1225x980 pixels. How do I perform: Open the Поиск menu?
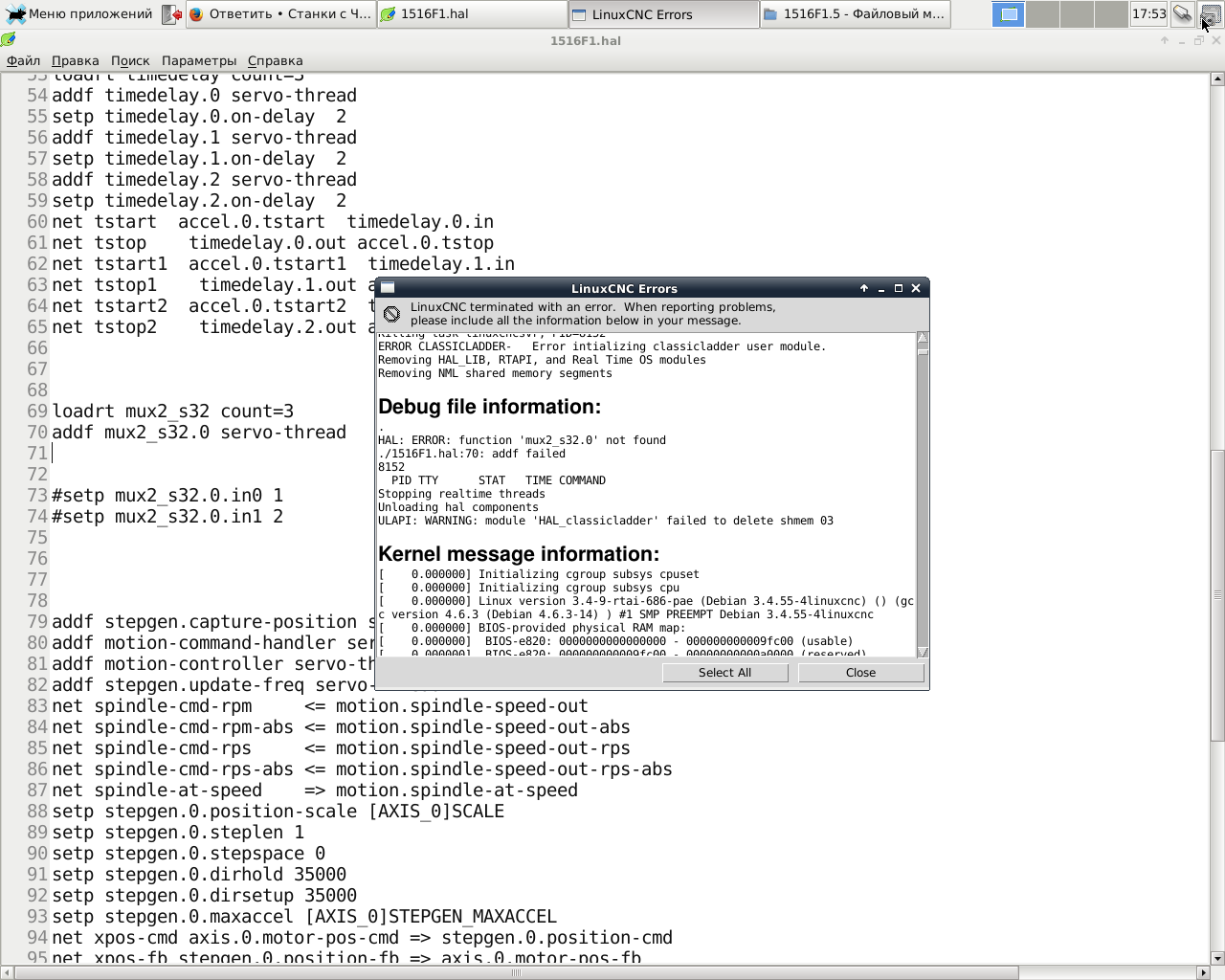(130, 60)
